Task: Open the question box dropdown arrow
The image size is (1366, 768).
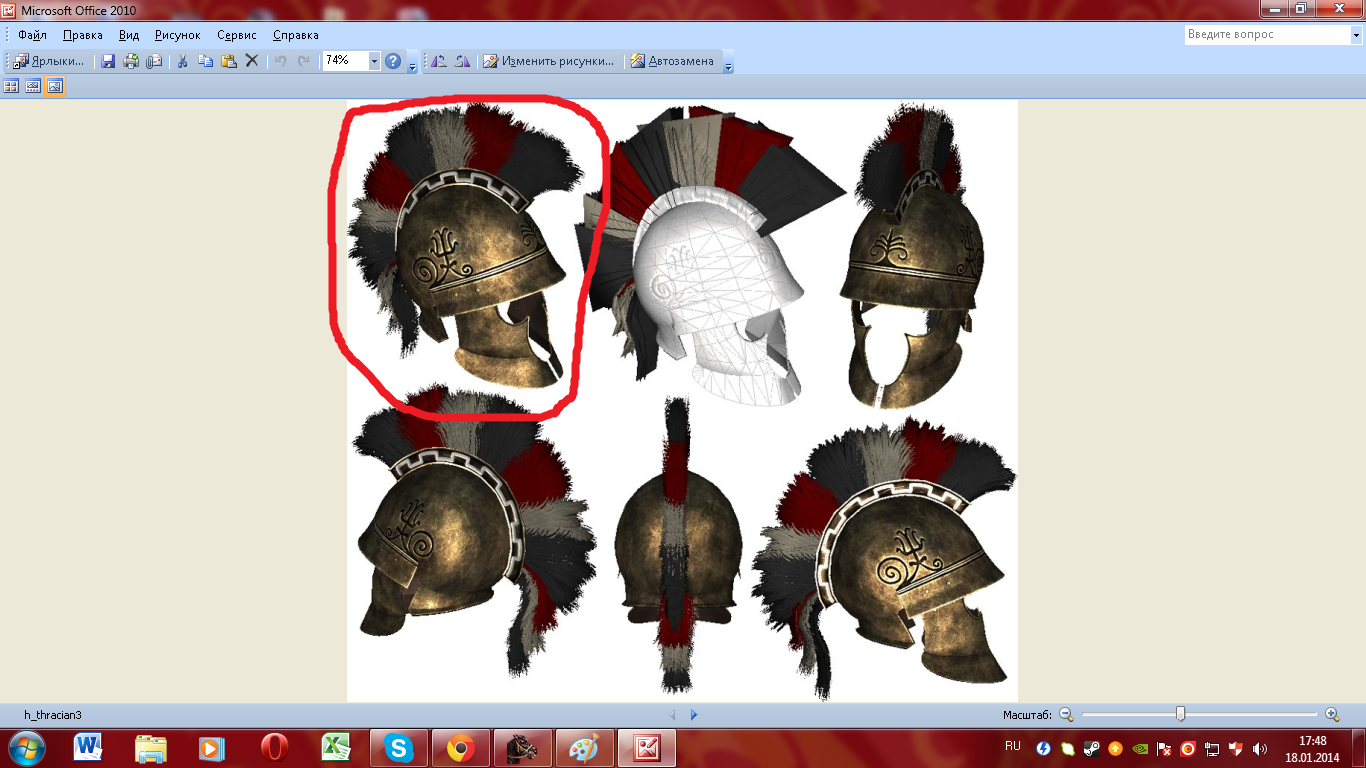Action: click(1356, 35)
